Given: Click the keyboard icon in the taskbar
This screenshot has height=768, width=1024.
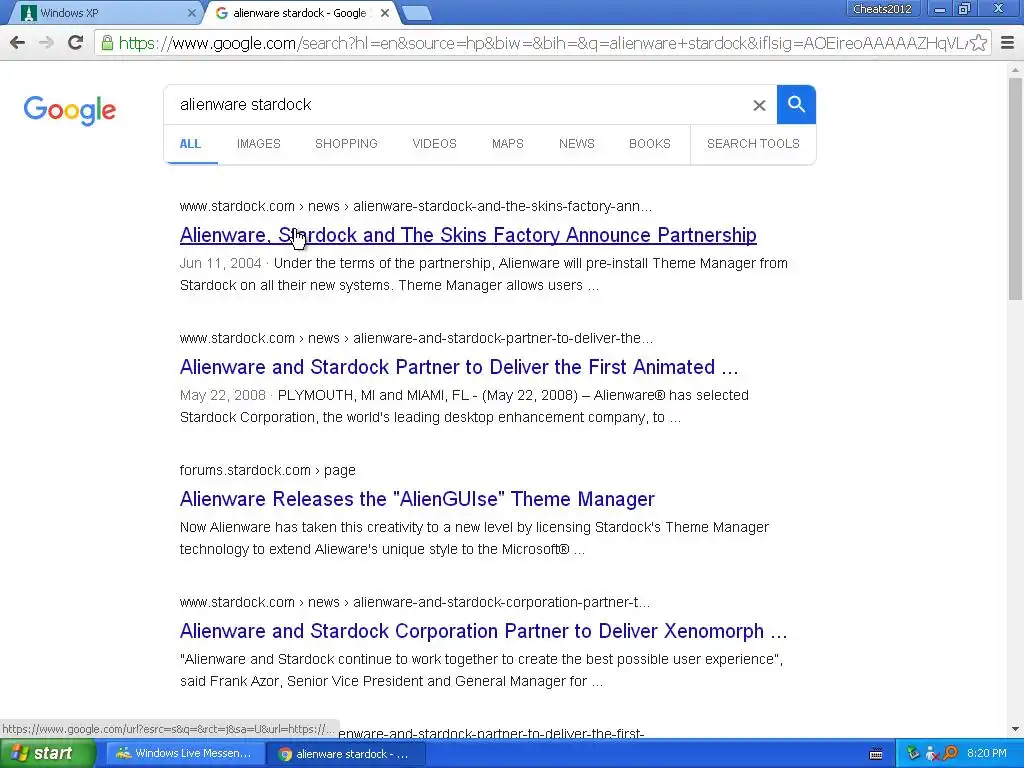Looking at the screenshot, I should [876, 754].
